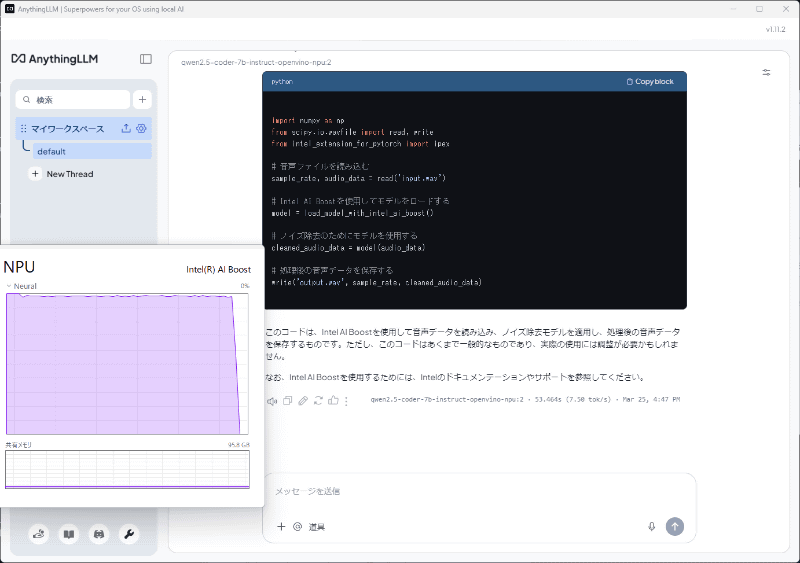The width and height of the screenshot is (800, 563).
Task: Send message with arrow button
Action: point(674,526)
